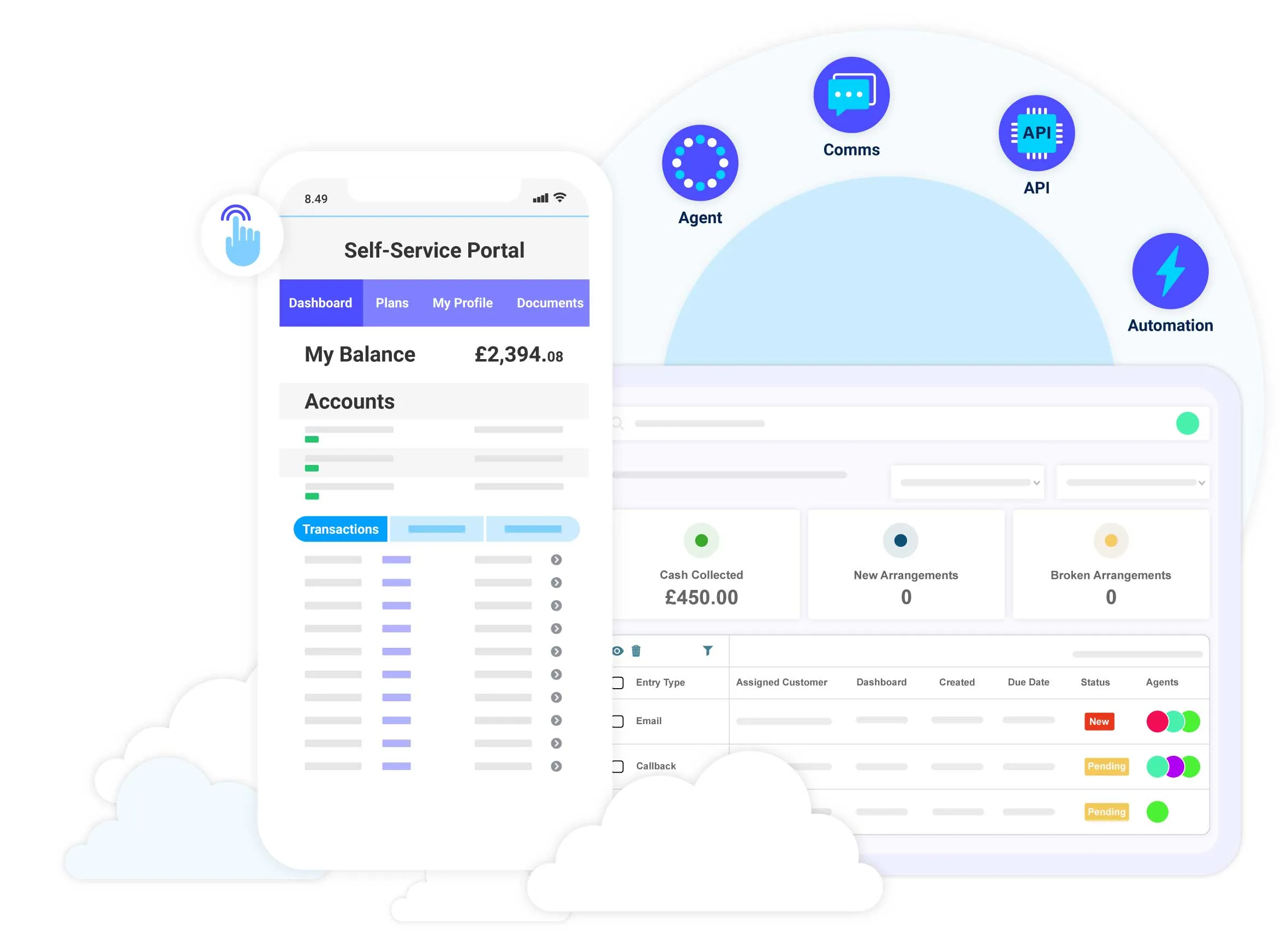Toggle the eye visibility icon in table toolbar
Screen dimensions: 1288x943
(617, 650)
